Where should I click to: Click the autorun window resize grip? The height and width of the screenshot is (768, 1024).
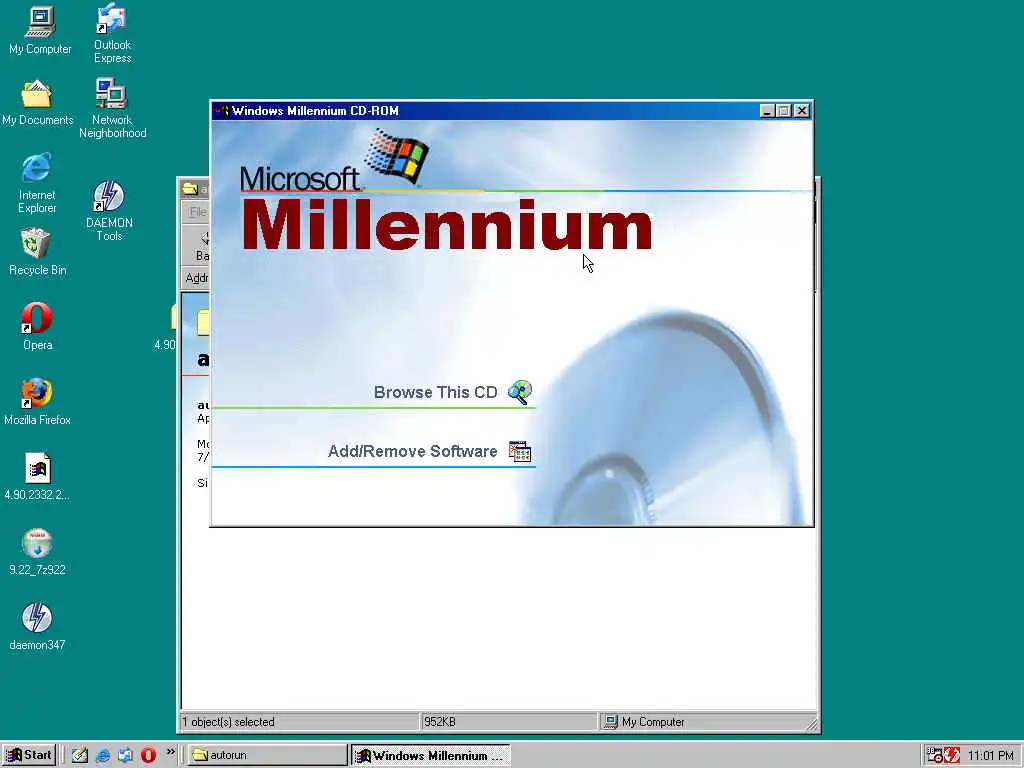(811, 724)
